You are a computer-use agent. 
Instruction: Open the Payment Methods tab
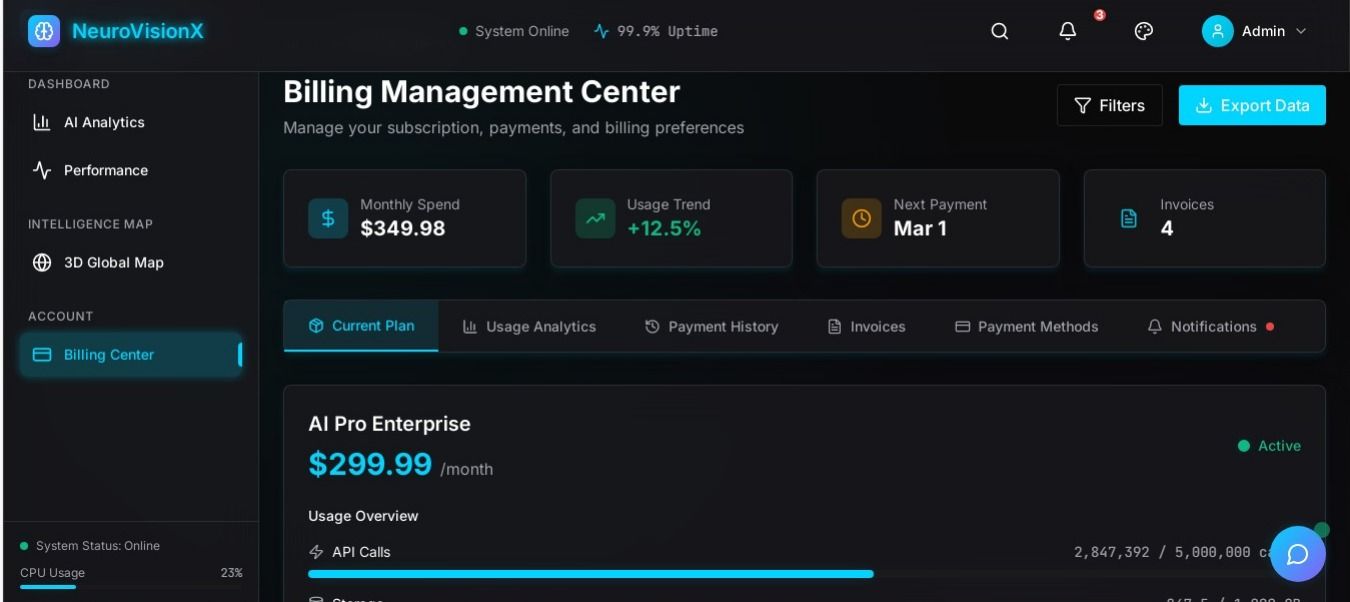[x=1026, y=327]
